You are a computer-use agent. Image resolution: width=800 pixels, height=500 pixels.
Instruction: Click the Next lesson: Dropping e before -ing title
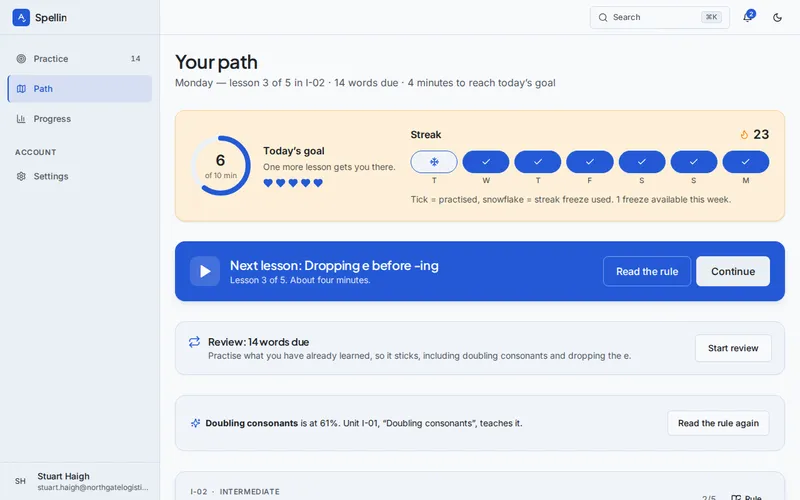(334, 266)
